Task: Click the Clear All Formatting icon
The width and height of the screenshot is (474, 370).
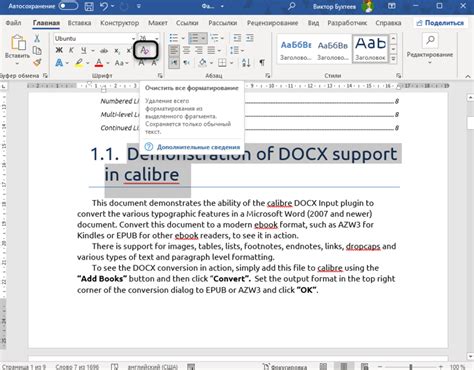Action: click(145, 50)
